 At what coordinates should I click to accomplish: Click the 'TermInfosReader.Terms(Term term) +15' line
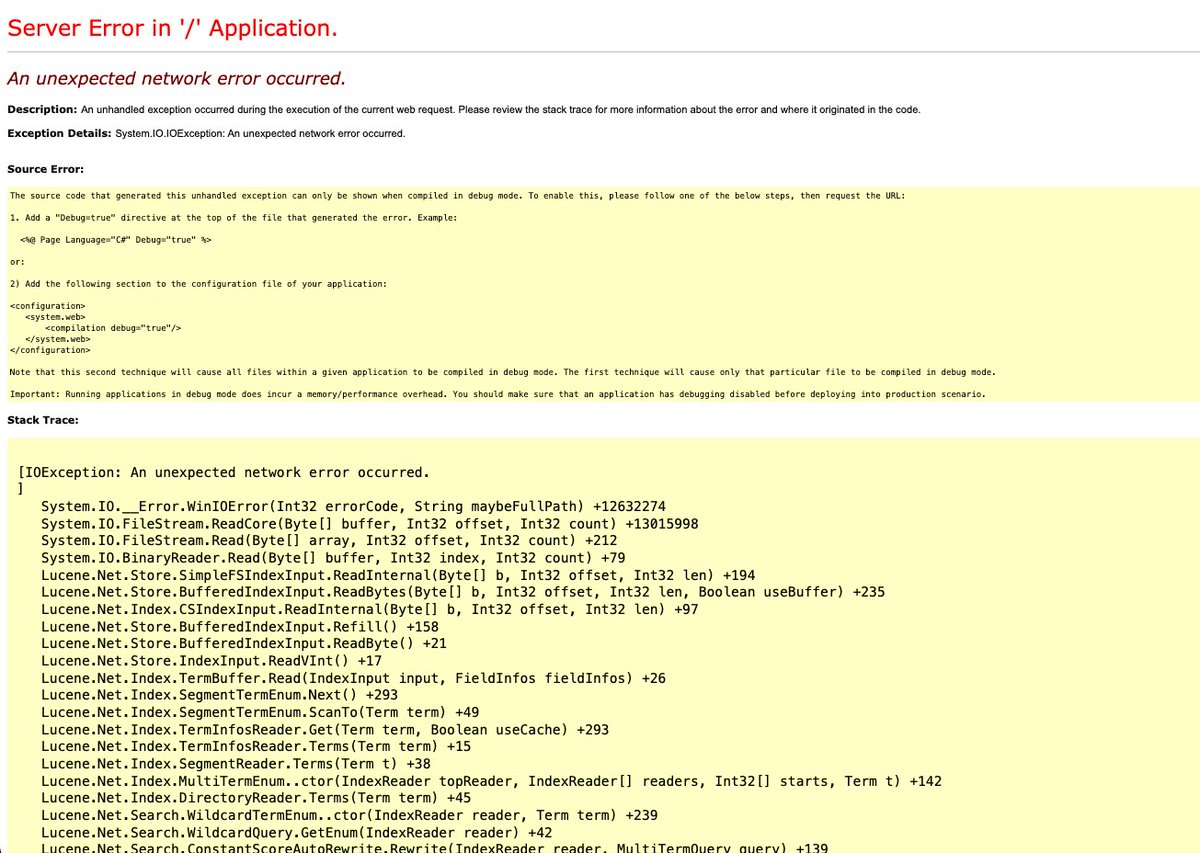[256, 746]
